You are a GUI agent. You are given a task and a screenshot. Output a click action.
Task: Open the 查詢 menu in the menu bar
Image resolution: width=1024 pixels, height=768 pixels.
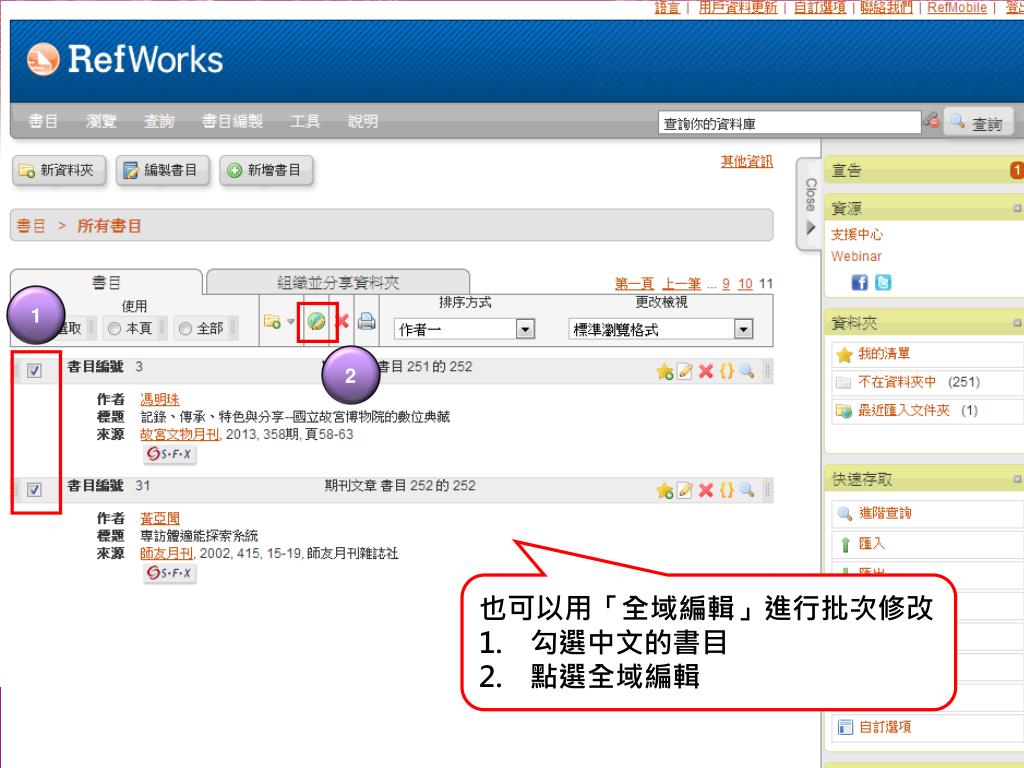click(159, 121)
